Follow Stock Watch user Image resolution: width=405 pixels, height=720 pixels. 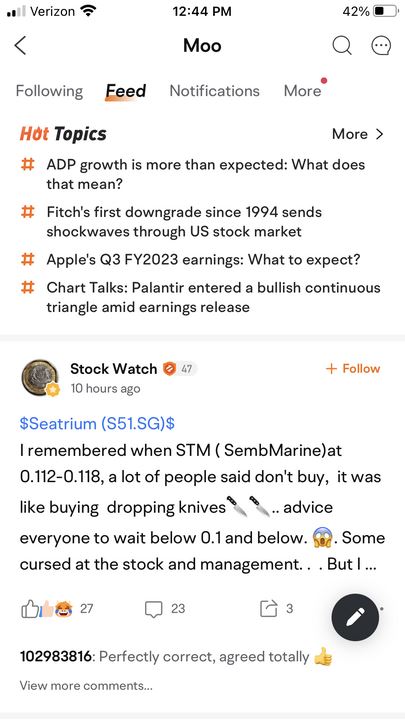pos(353,368)
